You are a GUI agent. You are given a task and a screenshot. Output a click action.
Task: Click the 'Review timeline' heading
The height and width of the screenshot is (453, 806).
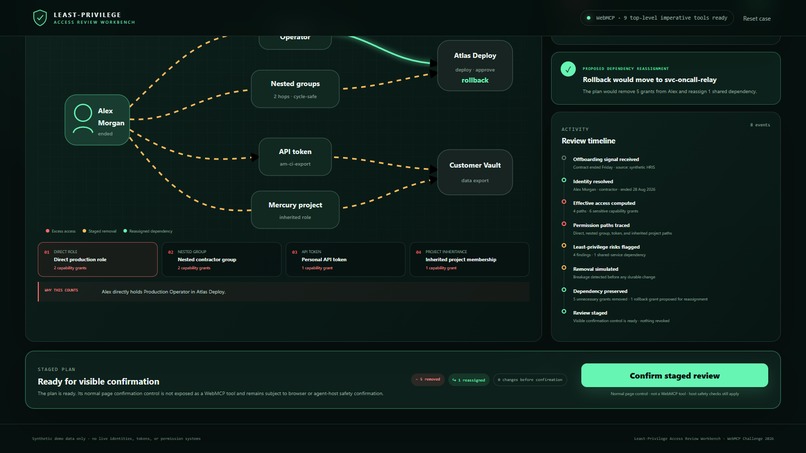click(x=588, y=141)
